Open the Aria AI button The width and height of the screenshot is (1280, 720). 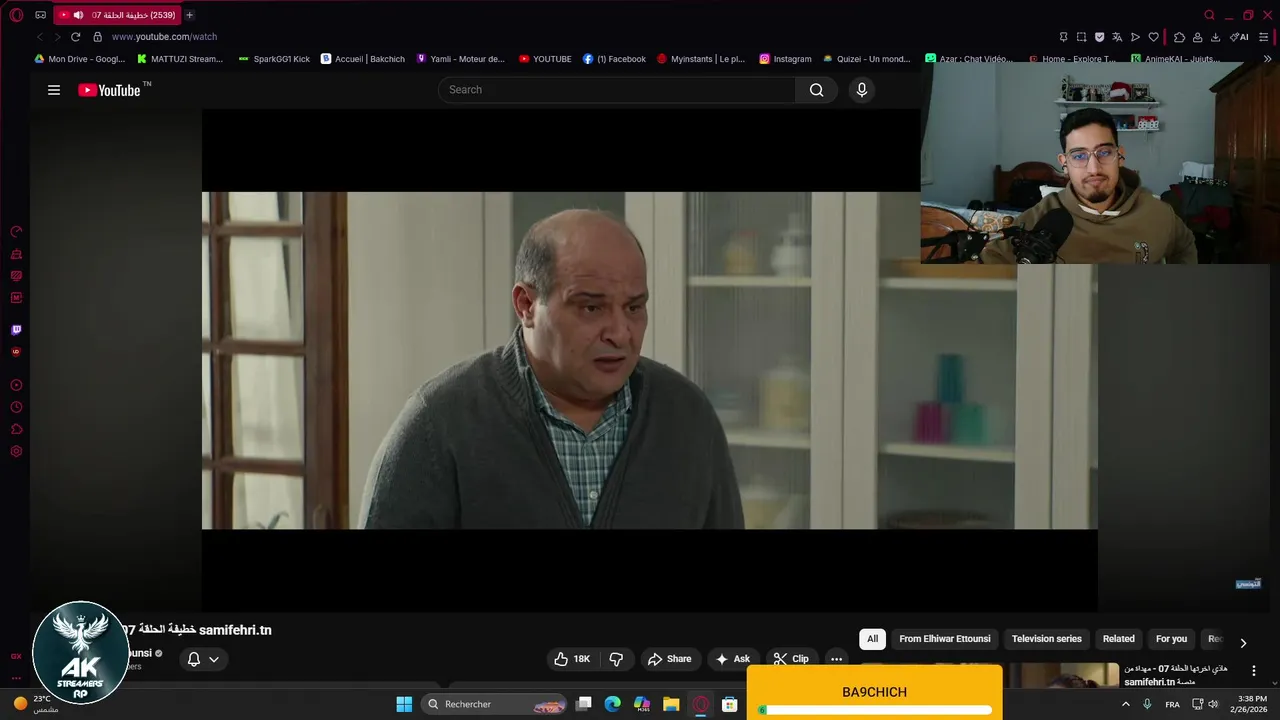[x=1239, y=37]
